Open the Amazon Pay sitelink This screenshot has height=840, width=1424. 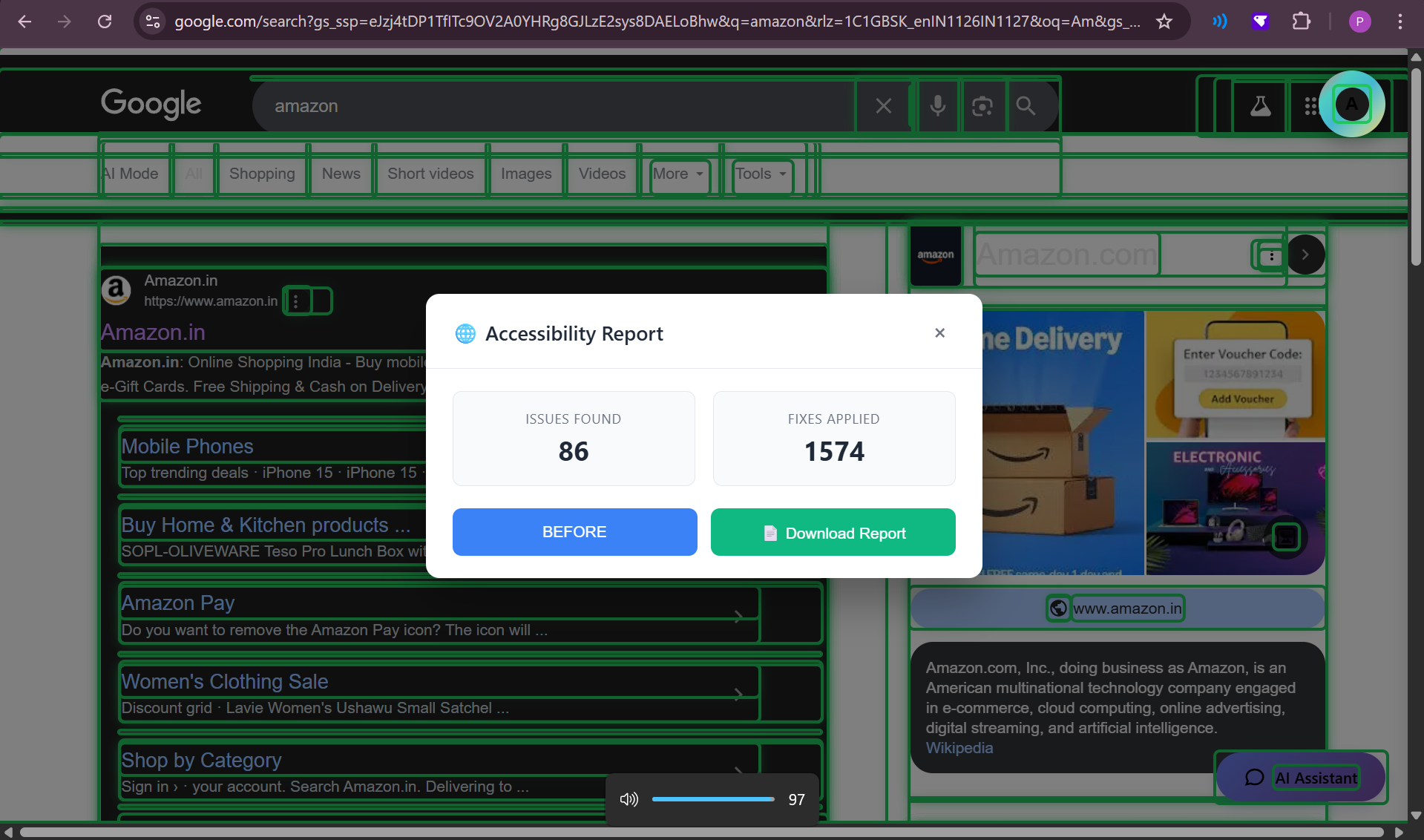[x=178, y=603]
